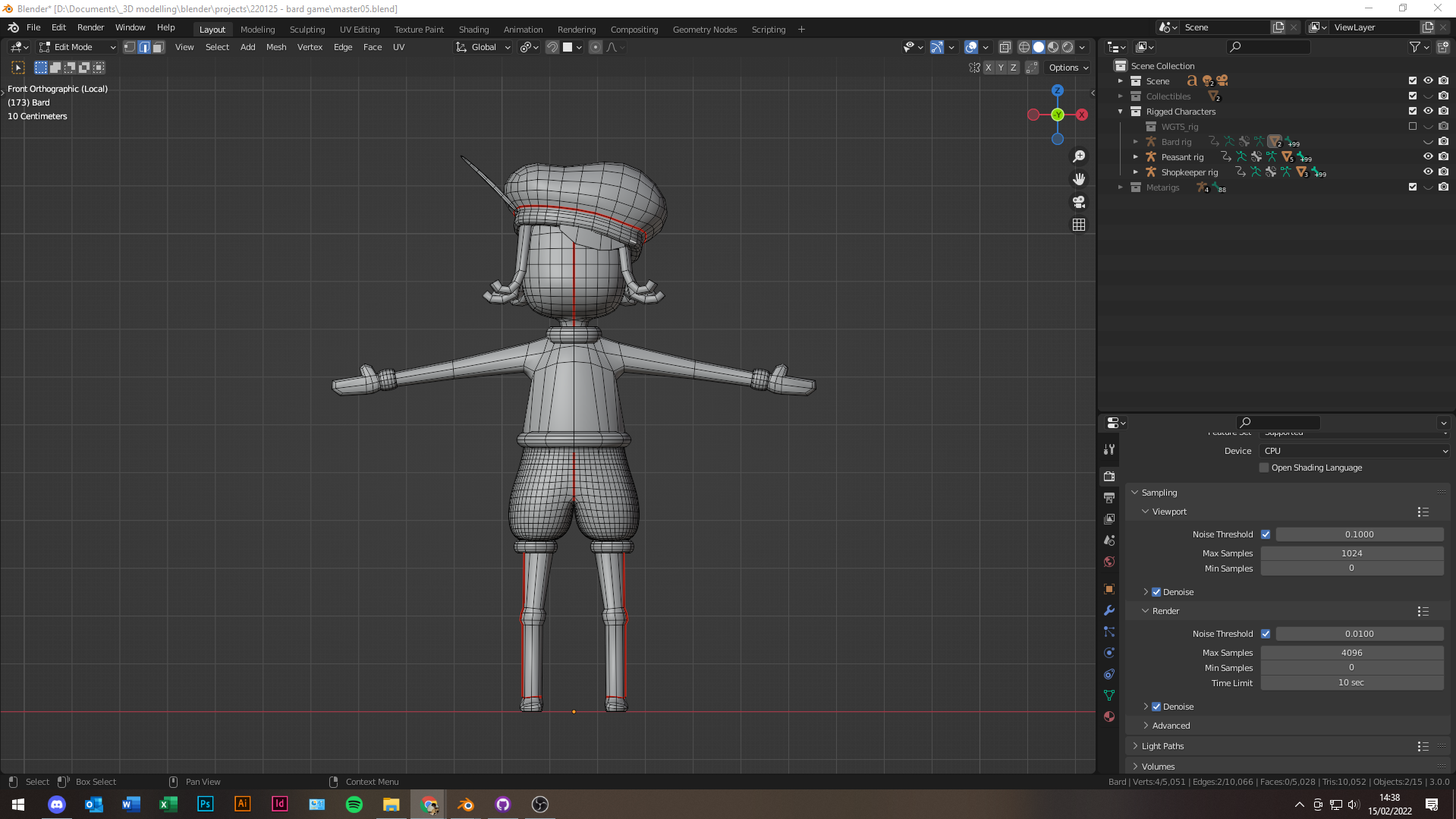This screenshot has width=1456, height=819.
Task: Open the Edit Mode dropdown
Action: click(78, 47)
